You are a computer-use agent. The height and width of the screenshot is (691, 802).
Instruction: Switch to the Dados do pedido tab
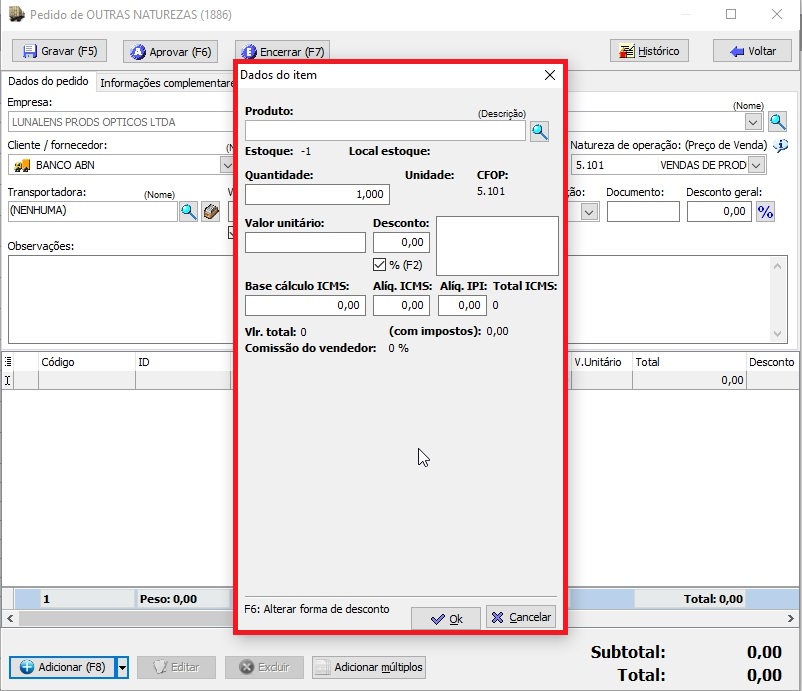pyautogui.click(x=48, y=81)
